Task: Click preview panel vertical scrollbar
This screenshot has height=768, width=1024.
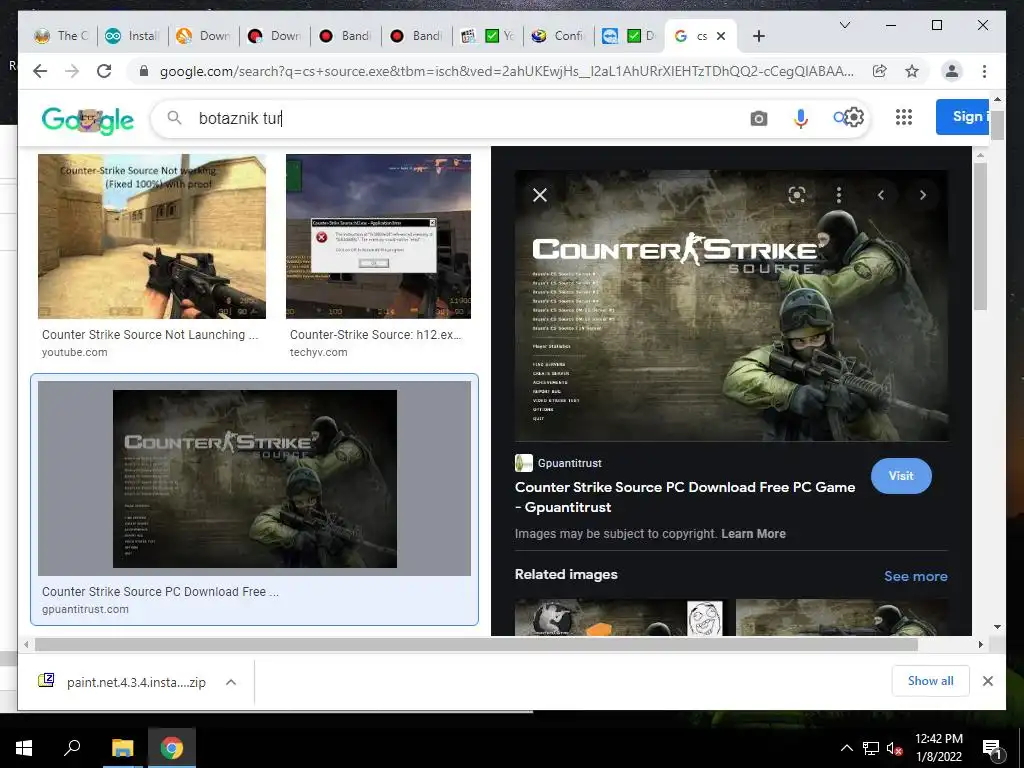Action: click(x=980, y=236)
